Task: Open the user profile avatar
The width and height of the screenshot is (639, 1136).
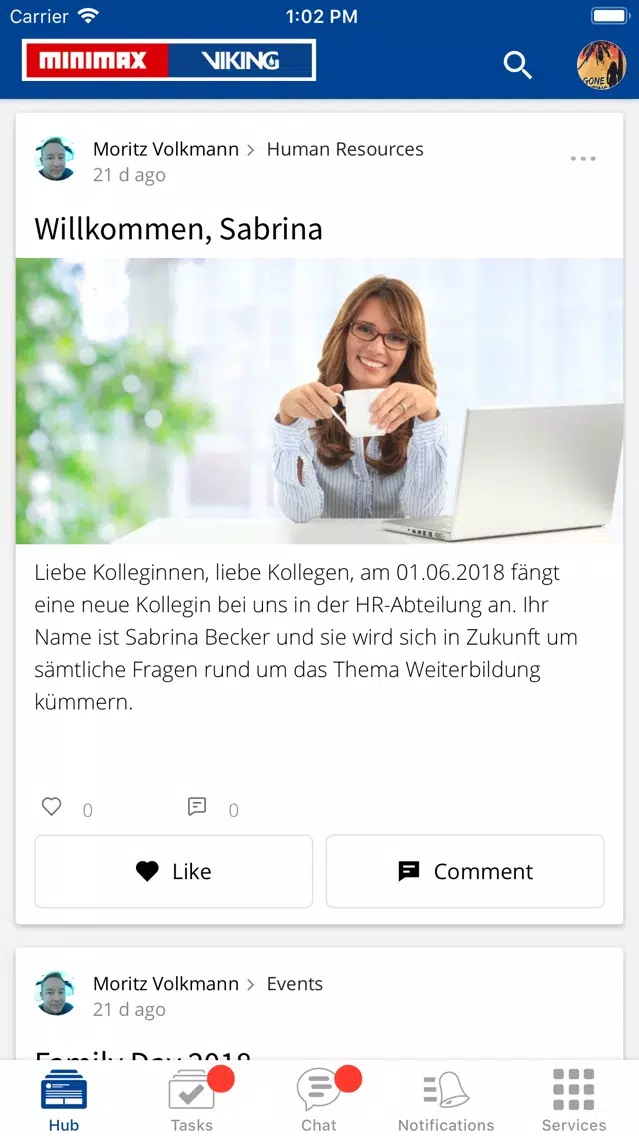Action: [x=601, y=64]
